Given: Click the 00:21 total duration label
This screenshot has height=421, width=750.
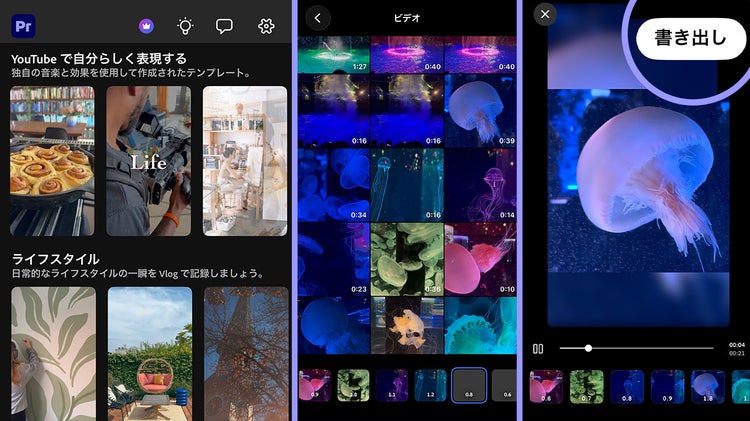Looking at the screenshot, I should 737,354.
